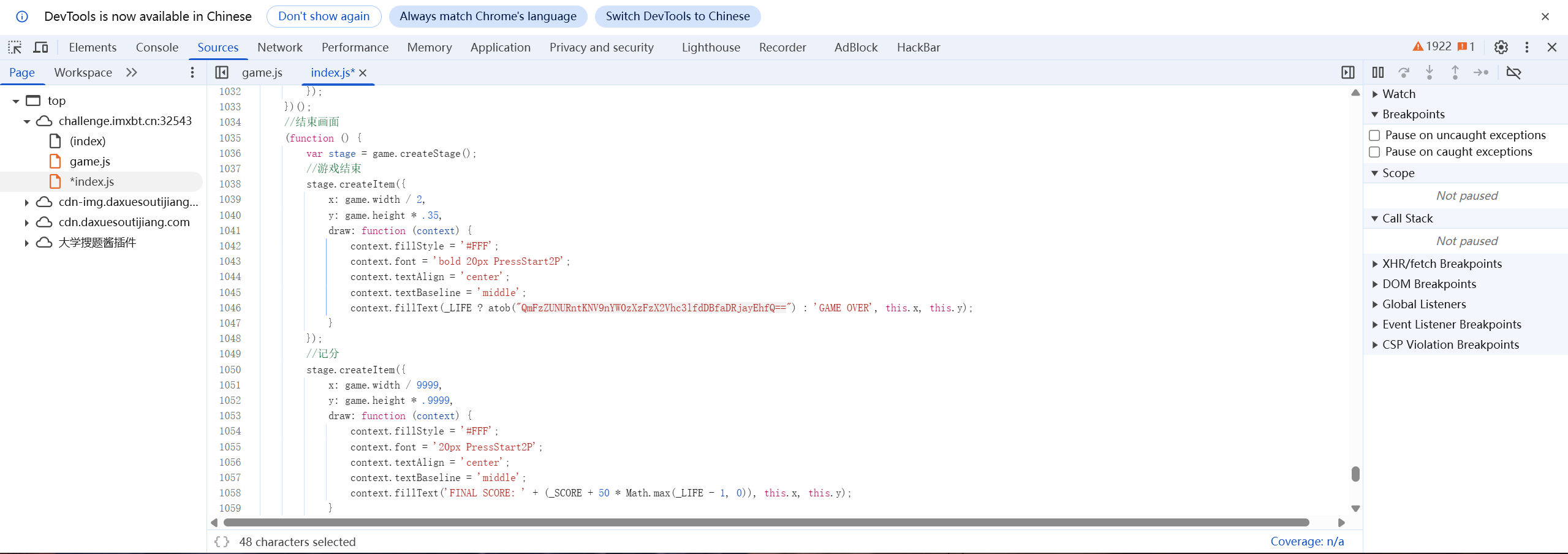Switch to the Workspace navigator tab

[83, 72]
